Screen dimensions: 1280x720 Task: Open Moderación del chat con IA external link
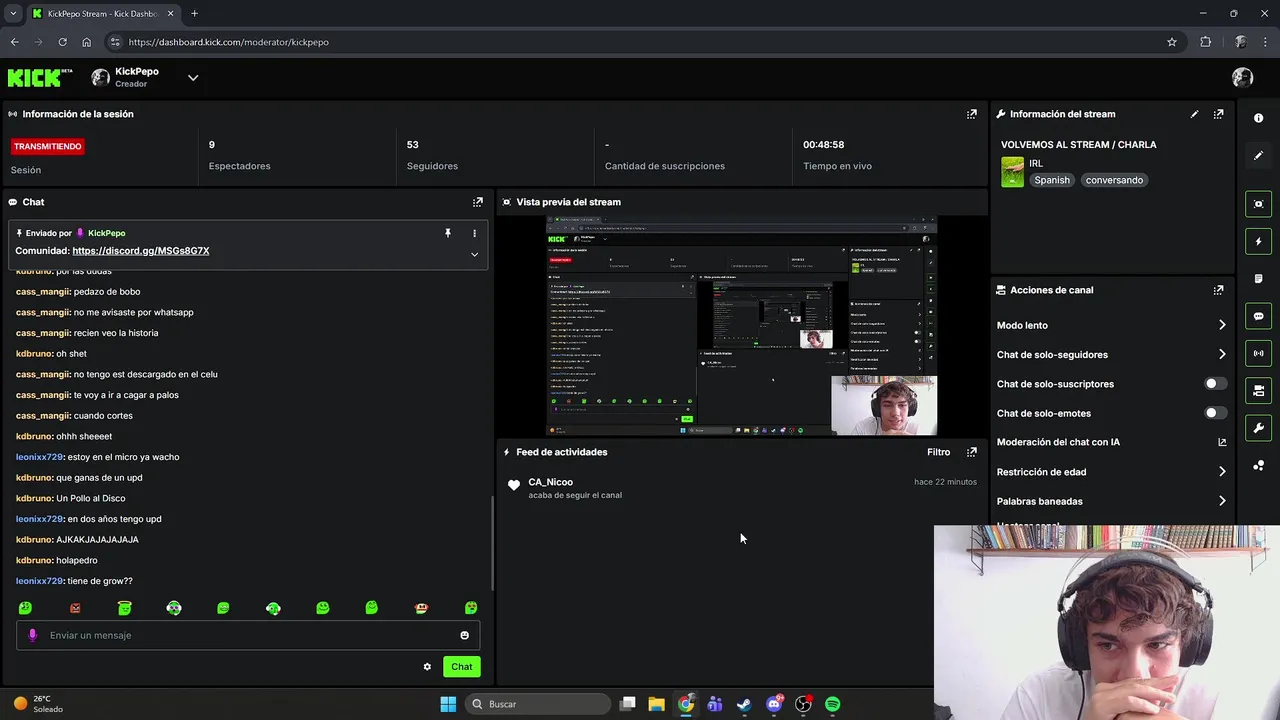pyautogui.click(x=1221, y=442)
